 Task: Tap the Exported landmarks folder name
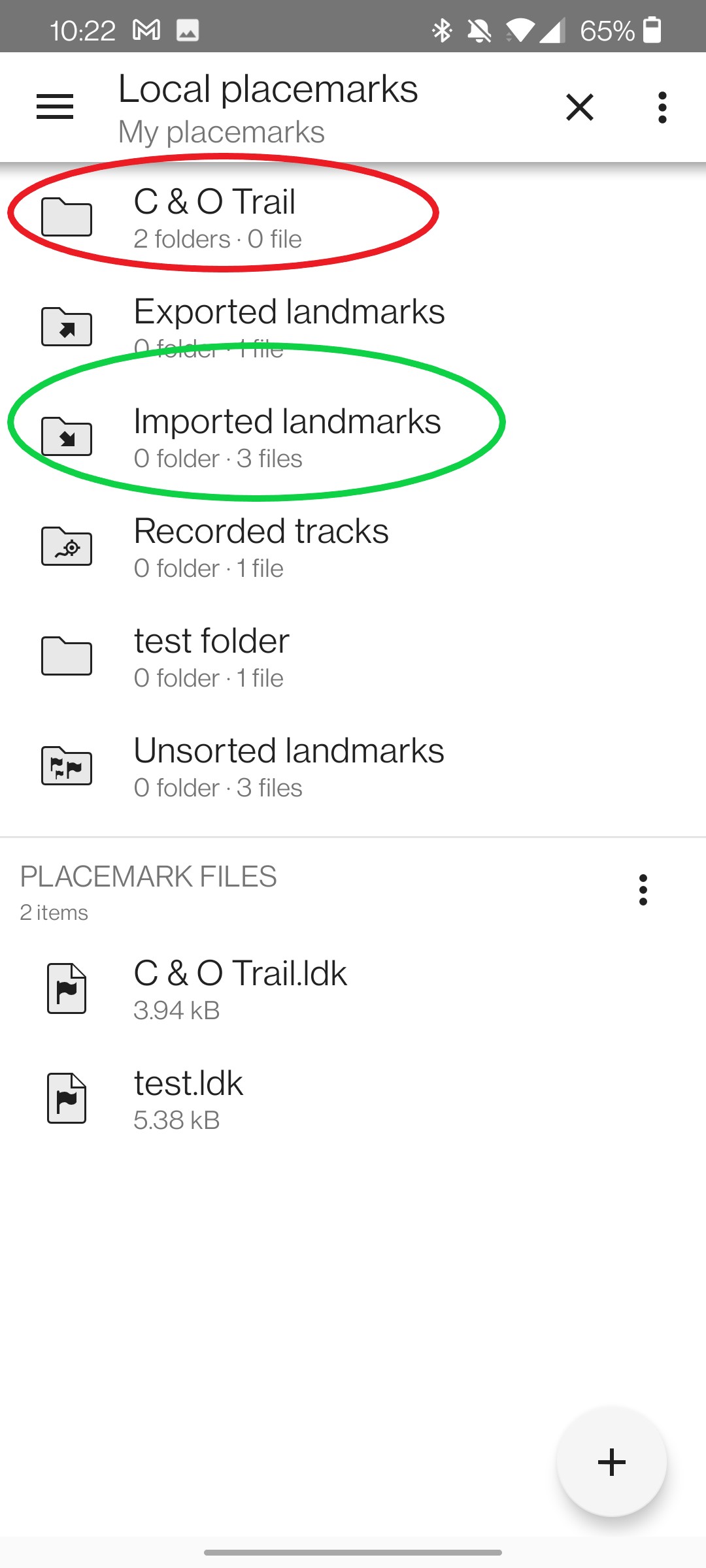point(289,312)
